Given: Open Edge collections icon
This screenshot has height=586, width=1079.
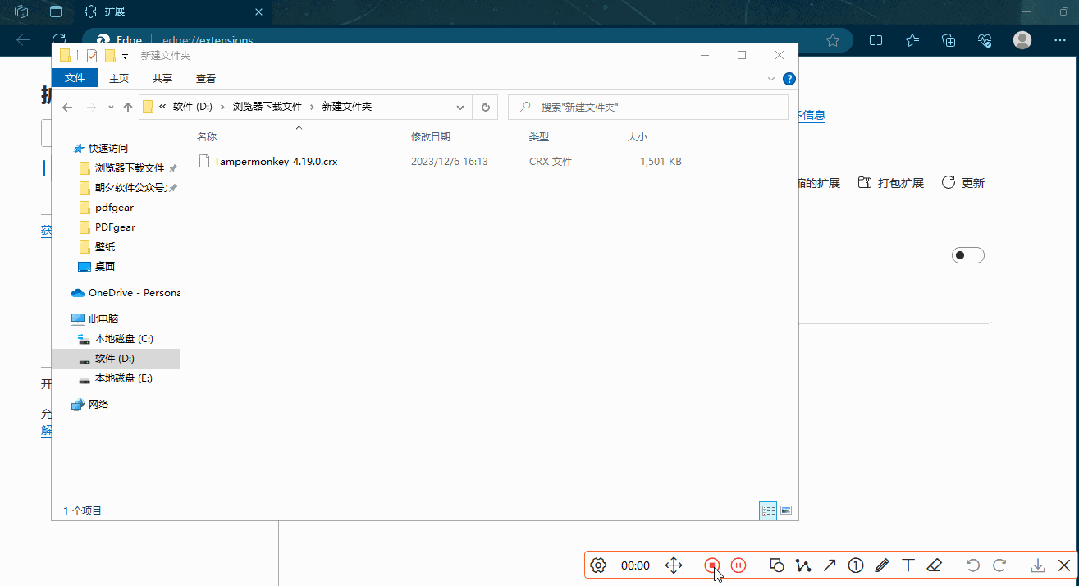Looking at the screenshot, I should (x=949, y=41).
